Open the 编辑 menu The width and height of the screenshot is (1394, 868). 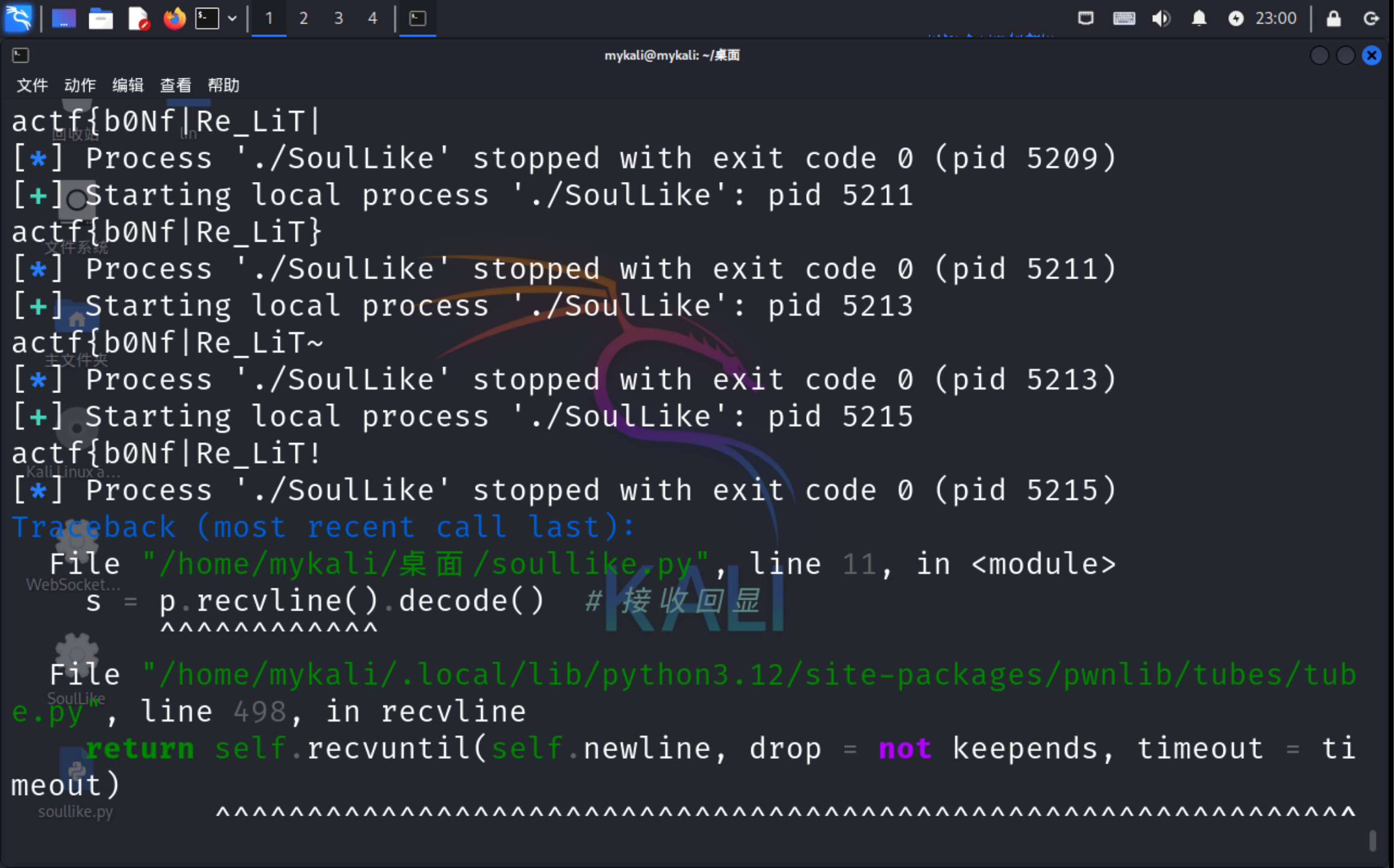[x=128, y=85]
